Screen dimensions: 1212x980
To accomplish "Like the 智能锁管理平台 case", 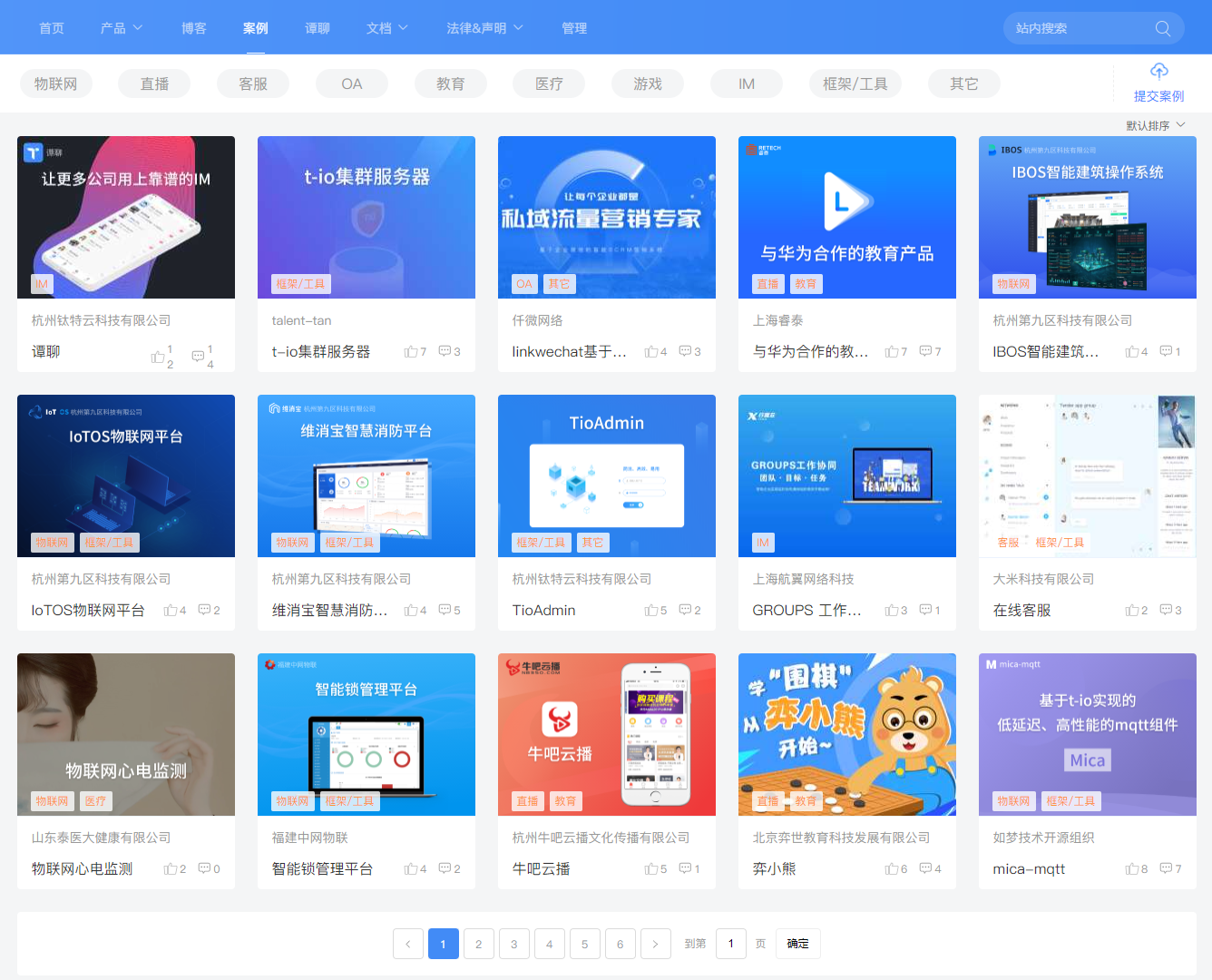I will click(411, 868).
